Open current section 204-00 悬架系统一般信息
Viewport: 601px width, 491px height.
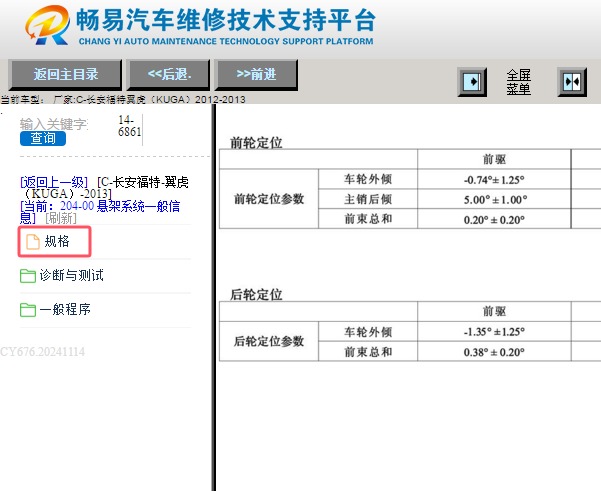(x=100, y=212)
